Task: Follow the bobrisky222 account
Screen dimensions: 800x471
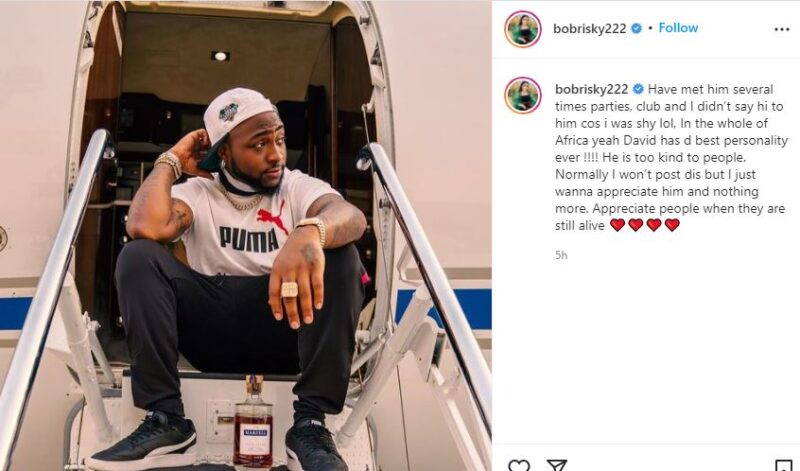Action: click(x=678, y=28)
